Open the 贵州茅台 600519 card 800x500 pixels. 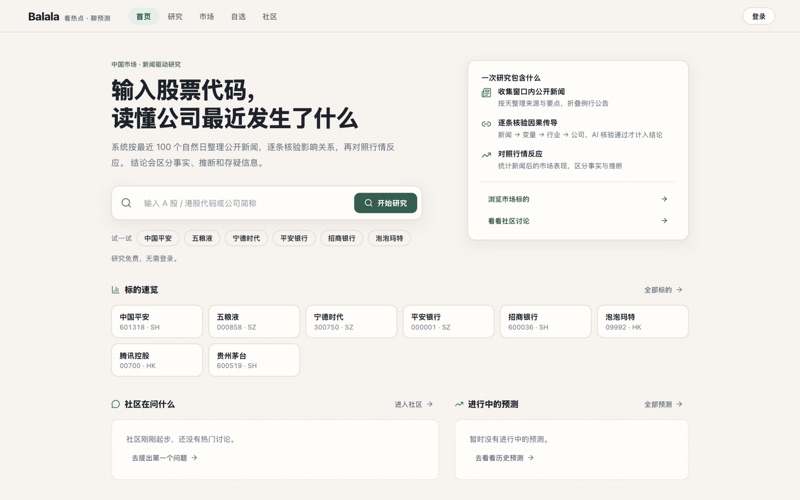click(x=254, y=360)
